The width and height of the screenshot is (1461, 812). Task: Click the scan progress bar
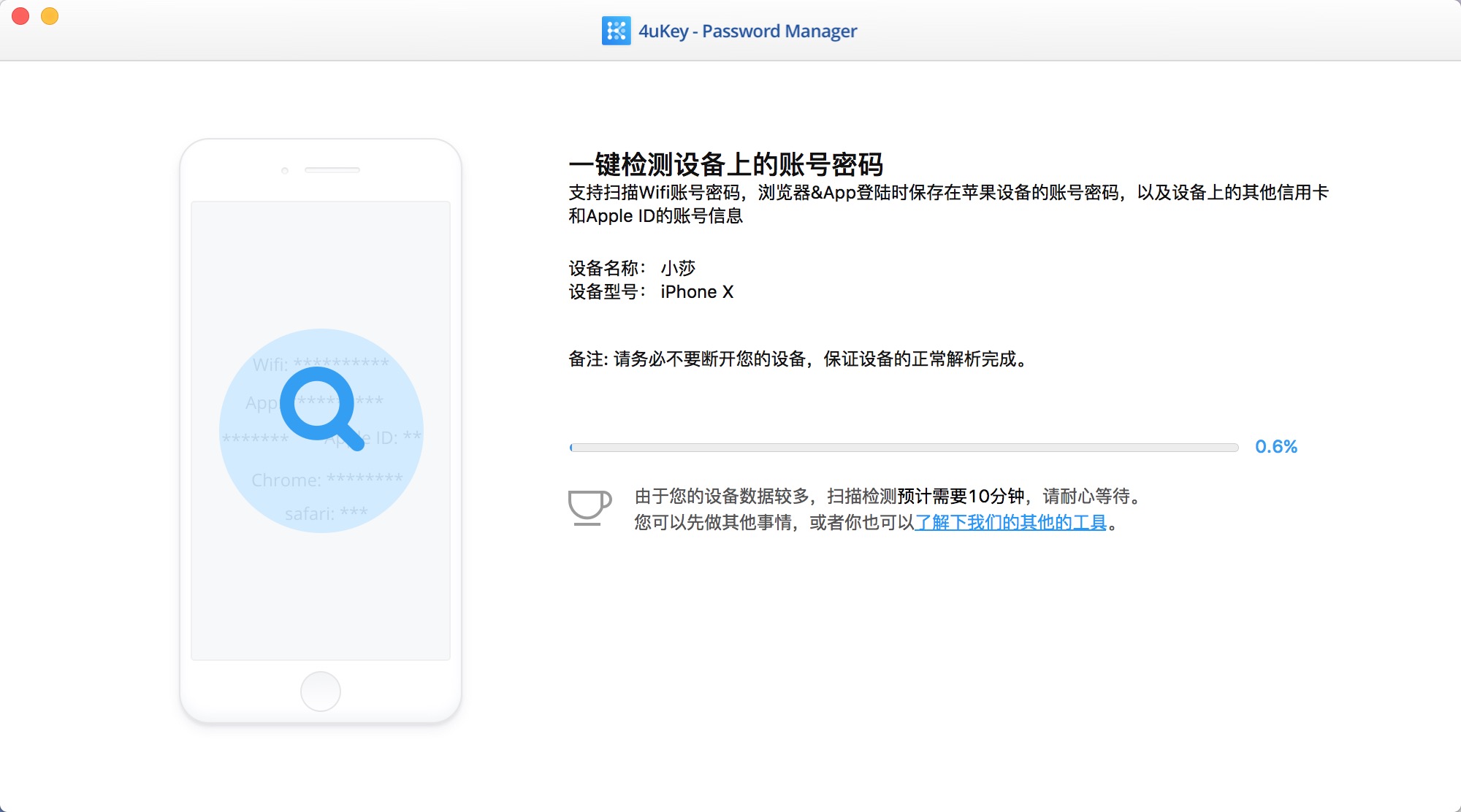click(904, 448)
